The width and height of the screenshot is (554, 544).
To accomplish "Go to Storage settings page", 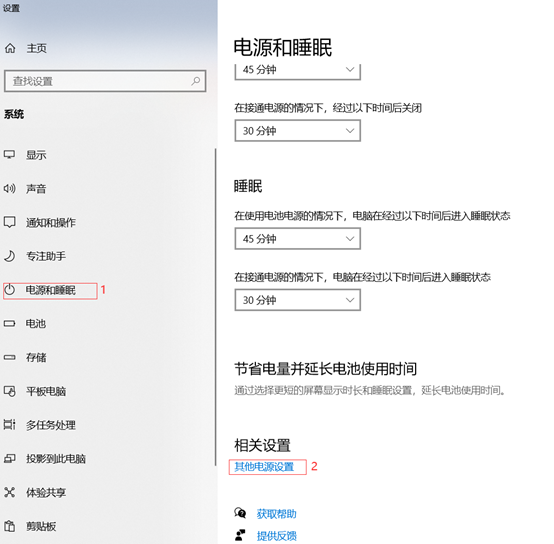I will pyautogui.click(x=36, y=357).
